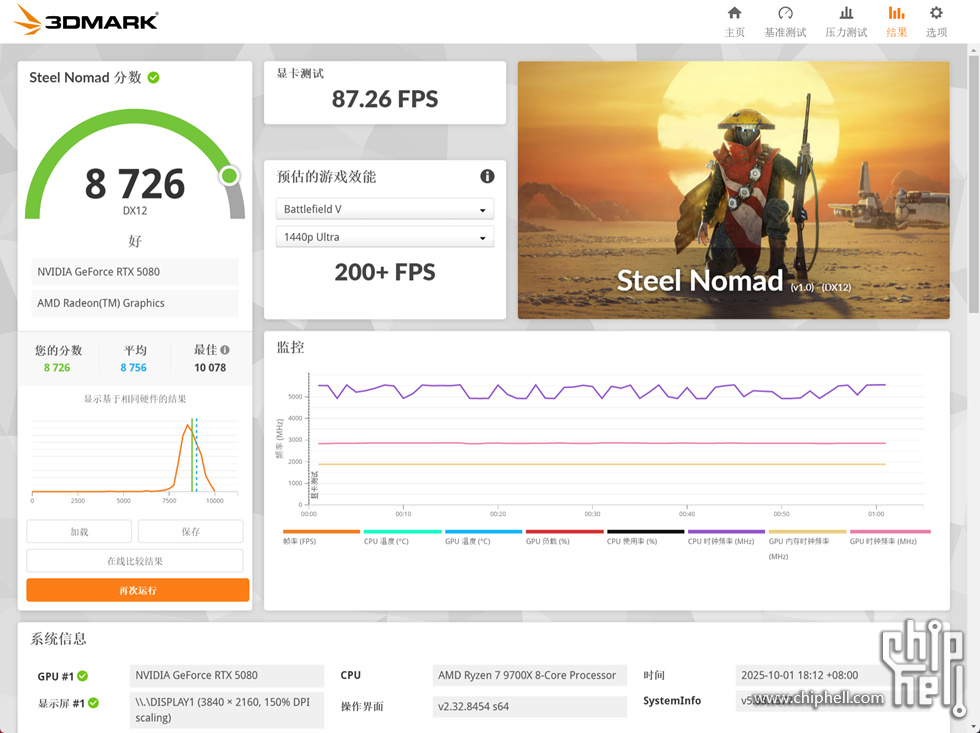Expand the Battlefield V game dropdown
Viewport: 980px width, 733px height.
[384, 210]
